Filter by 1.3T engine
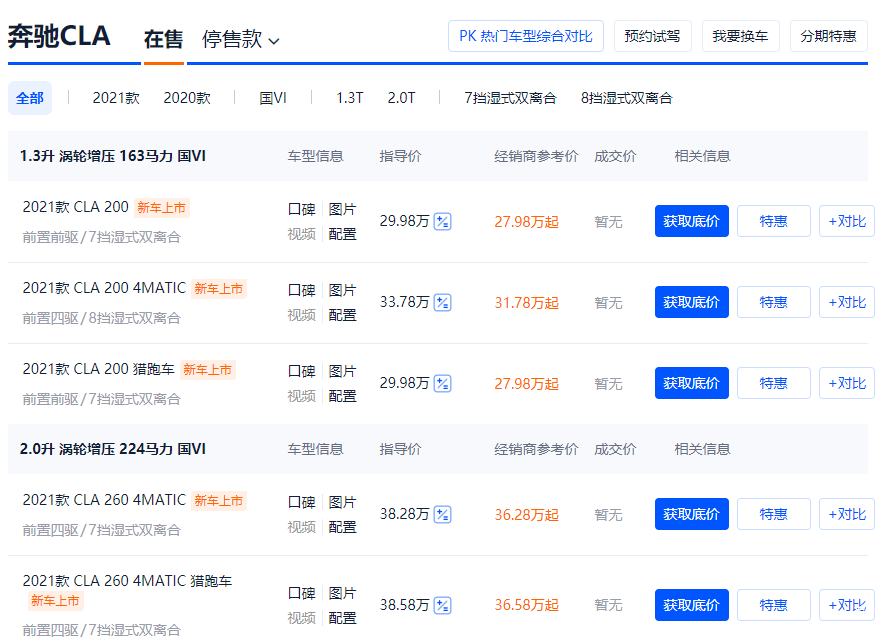The image size is (895, 642). (349, 98)
